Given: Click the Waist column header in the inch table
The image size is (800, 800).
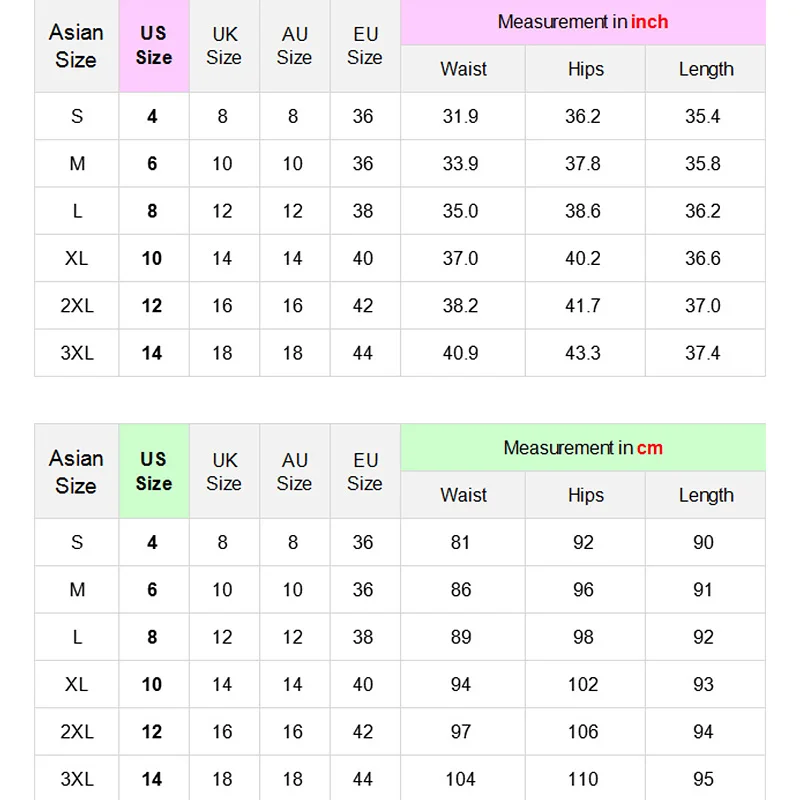Looking at the screenshot, I should coord(463,70).
